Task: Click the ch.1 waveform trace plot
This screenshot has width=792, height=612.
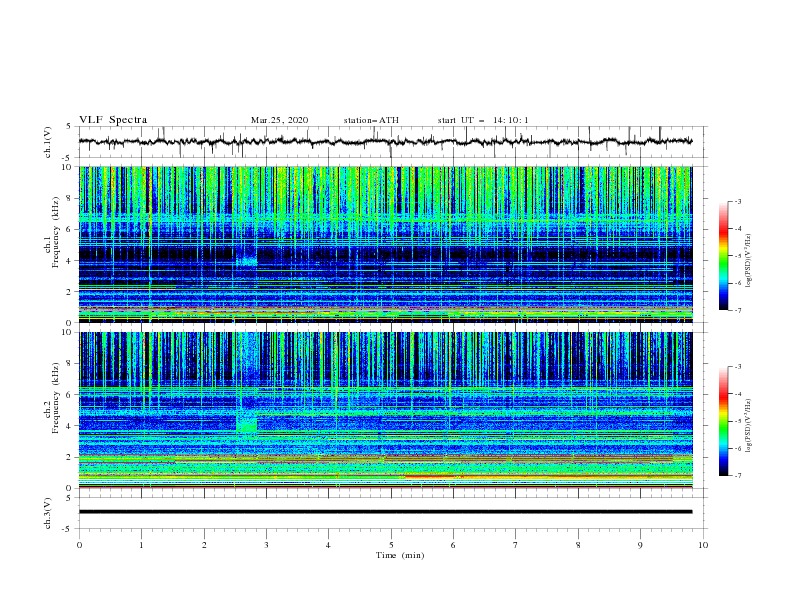Action: (x=385, y=142)
